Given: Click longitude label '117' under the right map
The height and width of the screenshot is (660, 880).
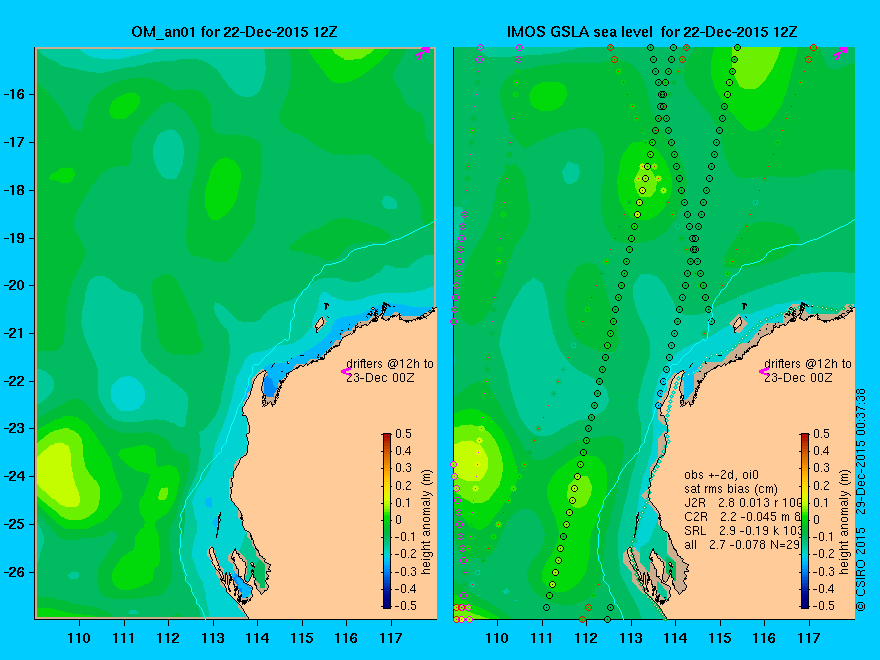Looking at the screenshot, I should click(809, 638).
